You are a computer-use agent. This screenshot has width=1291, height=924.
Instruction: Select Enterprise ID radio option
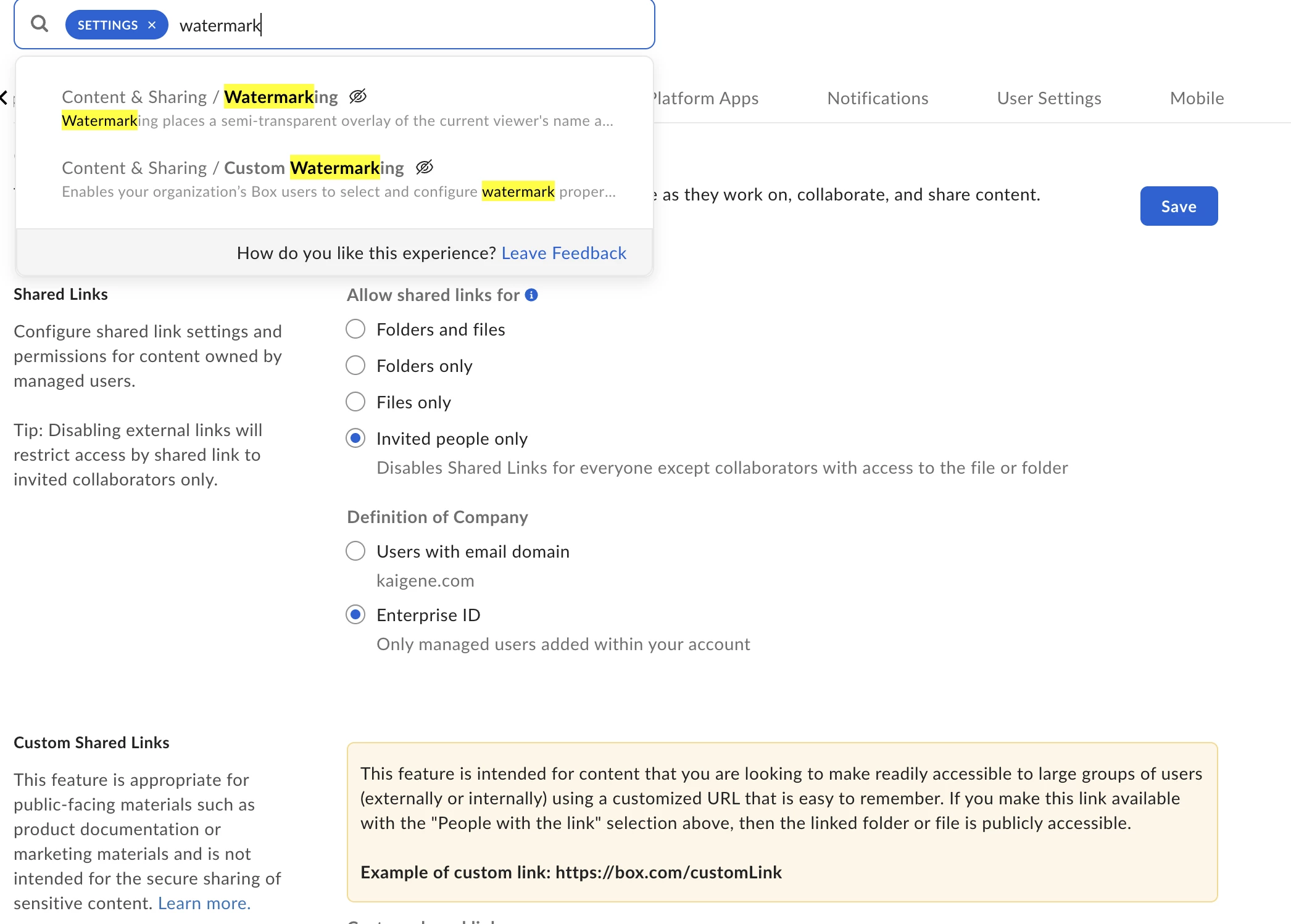pos(355,614)
